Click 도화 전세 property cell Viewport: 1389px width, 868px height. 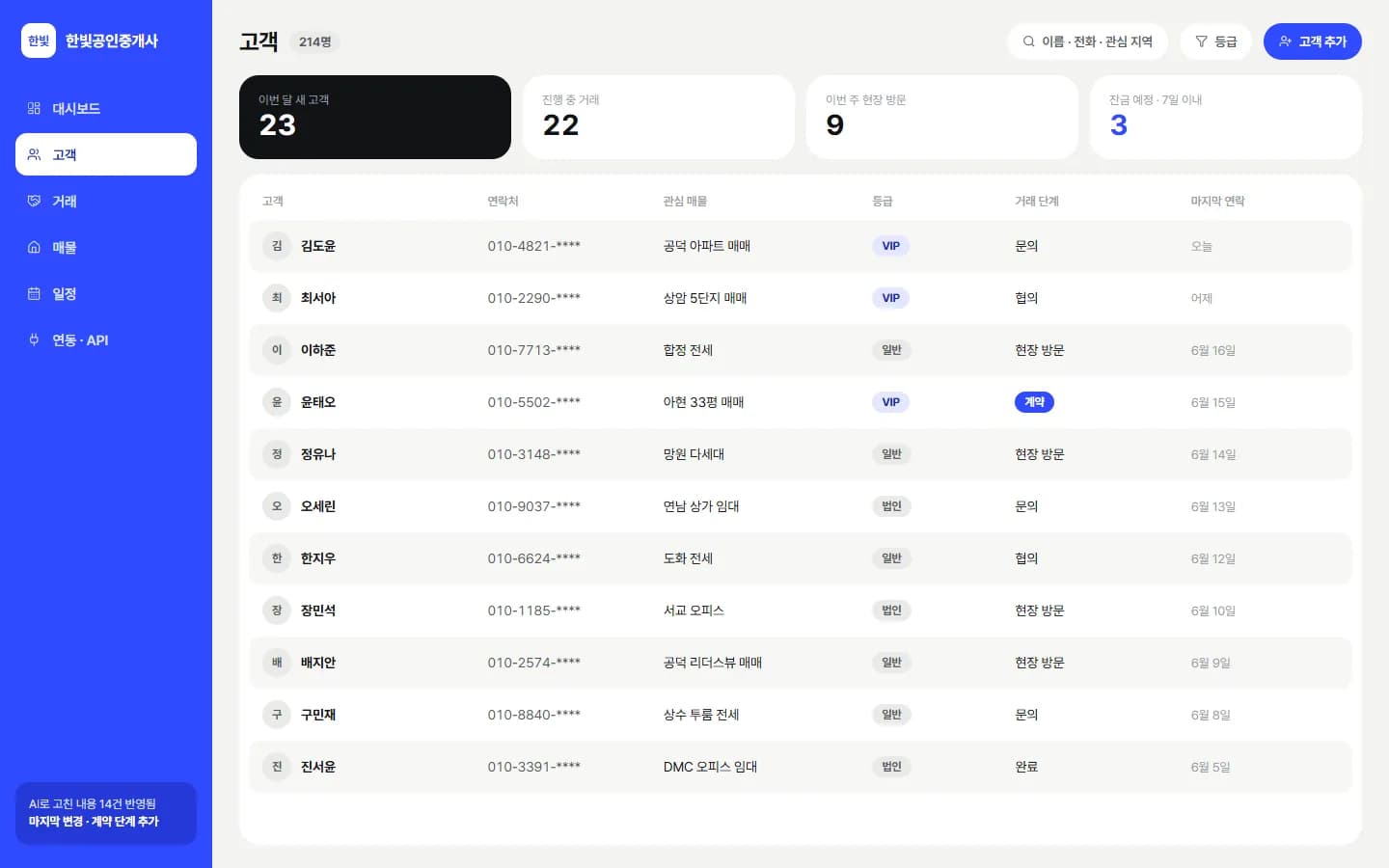pos(688,558)
